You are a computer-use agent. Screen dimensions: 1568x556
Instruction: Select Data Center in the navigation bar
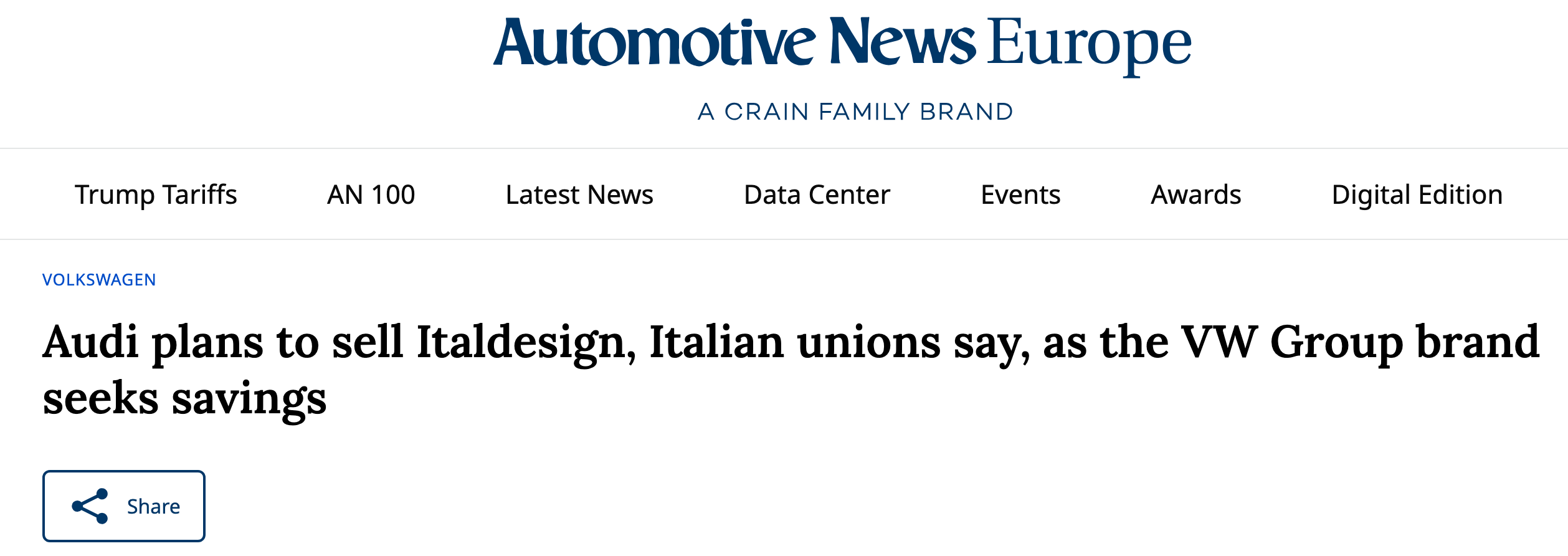click(817, 194)
